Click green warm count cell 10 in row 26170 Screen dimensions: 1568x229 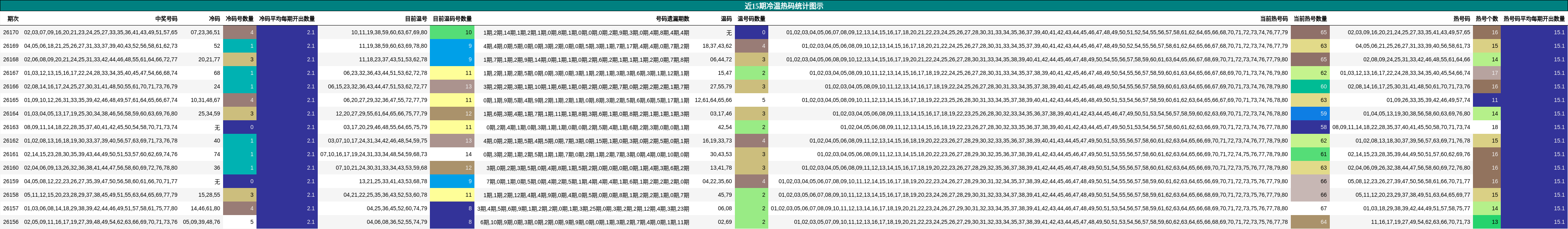click(452, 32)
